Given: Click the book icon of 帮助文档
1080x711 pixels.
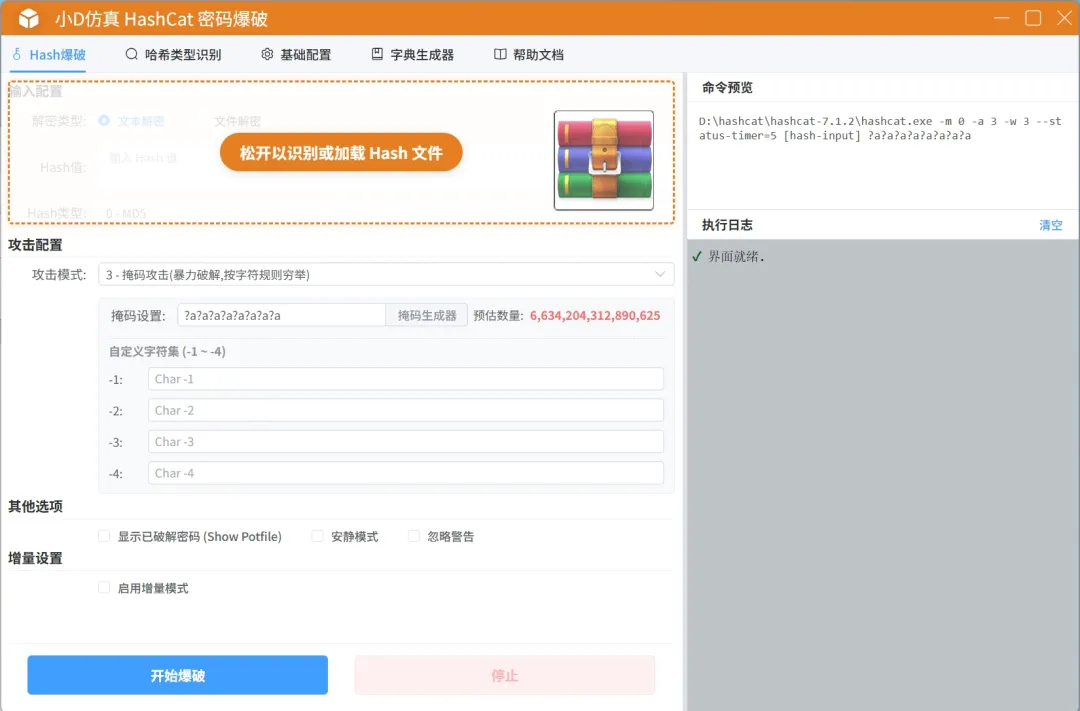Looking at the screenshot, I should 500,54.
